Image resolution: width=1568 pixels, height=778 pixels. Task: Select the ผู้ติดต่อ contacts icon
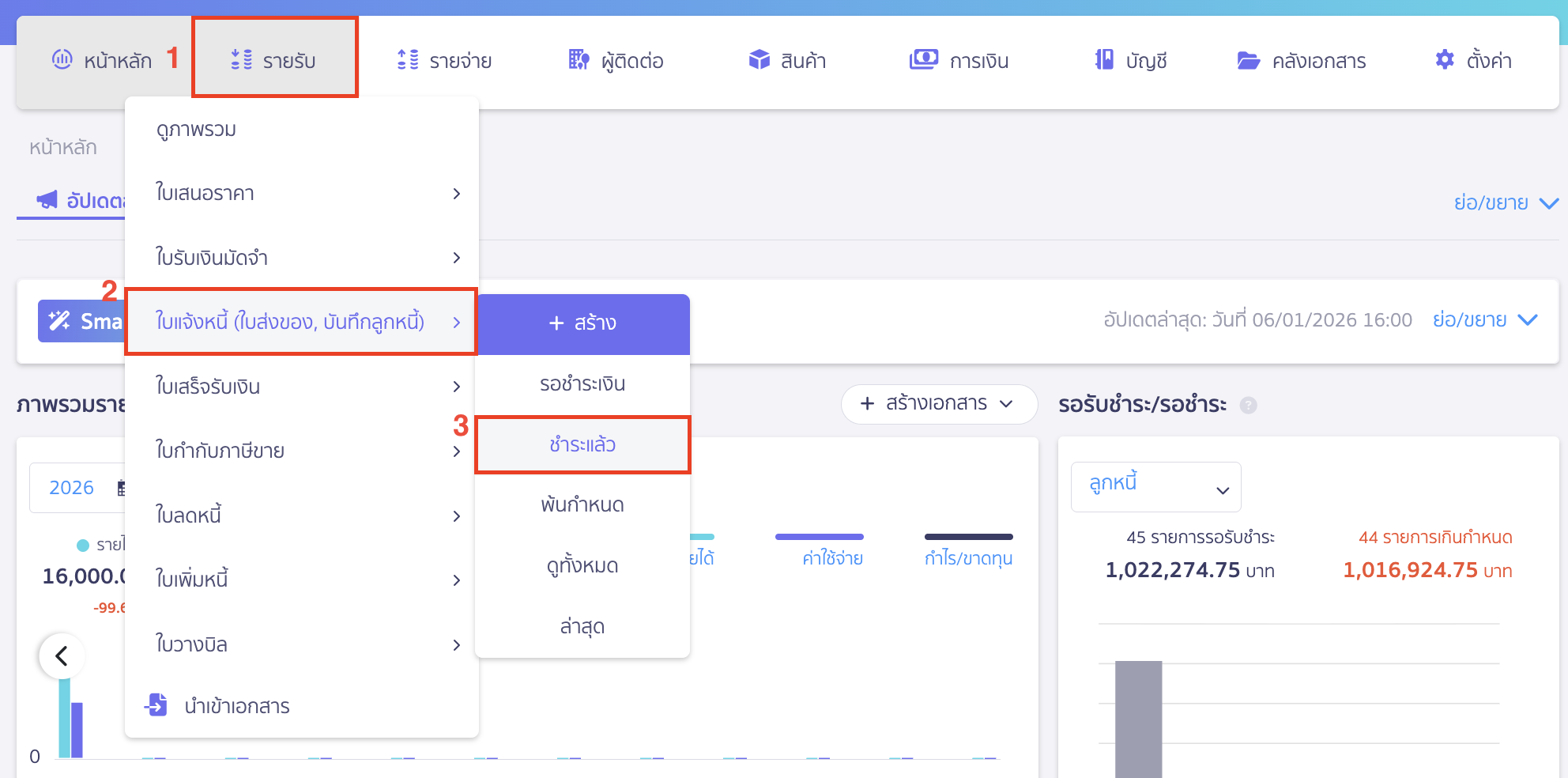tap(578, 59)
